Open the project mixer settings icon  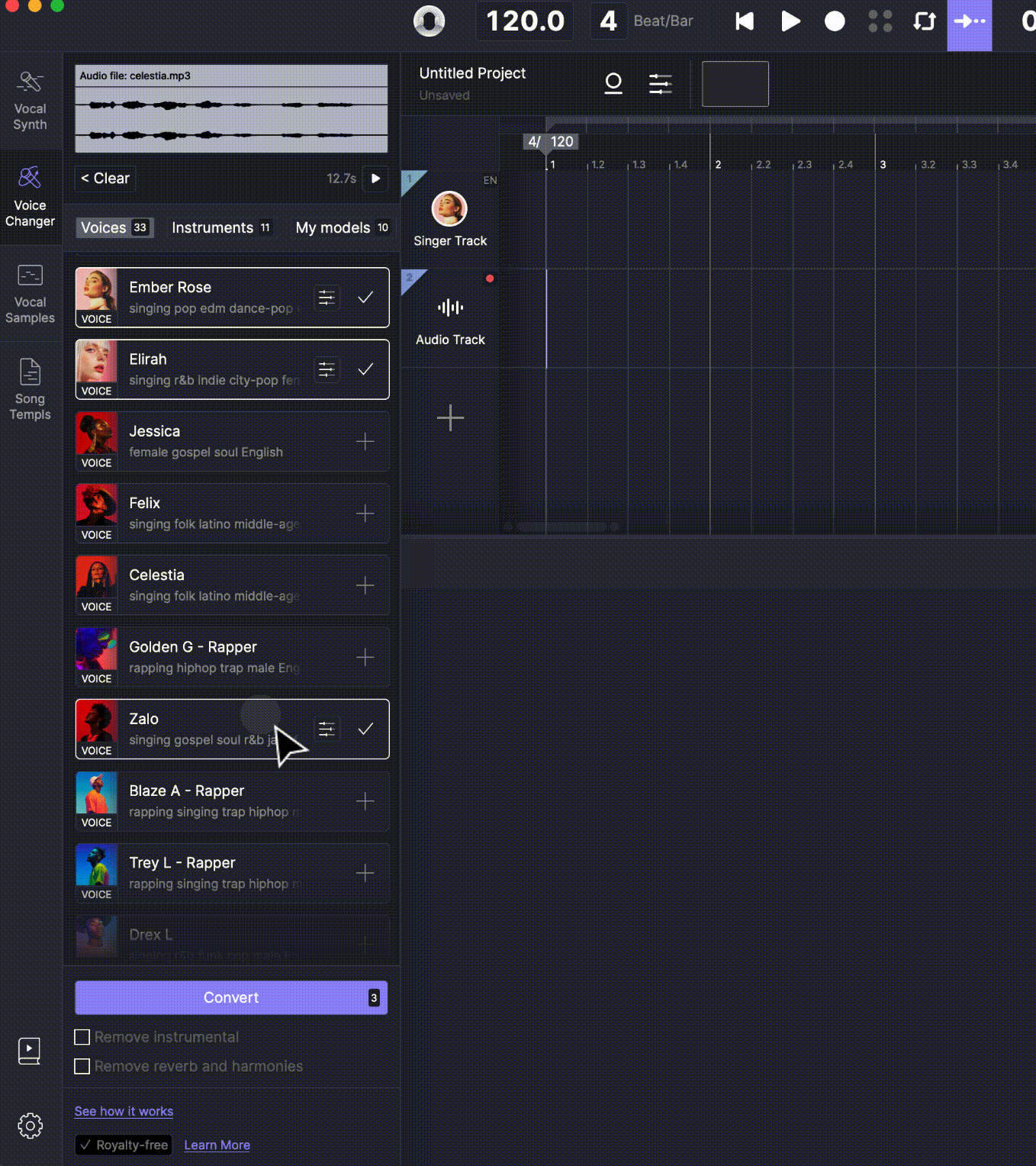660,84
